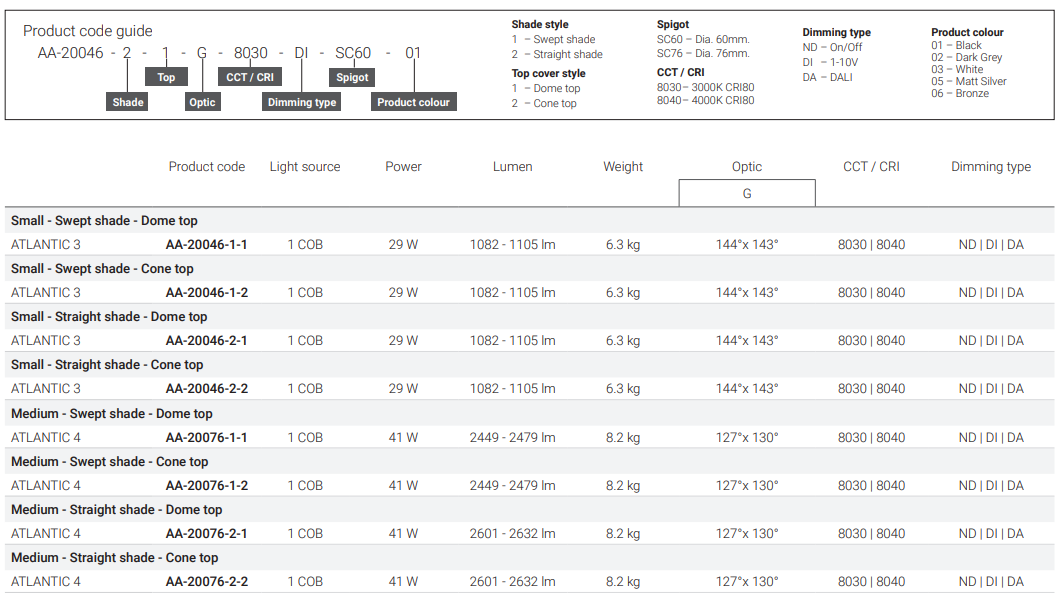Open product code AA-20076-2-1

click(x=206, y=534)
